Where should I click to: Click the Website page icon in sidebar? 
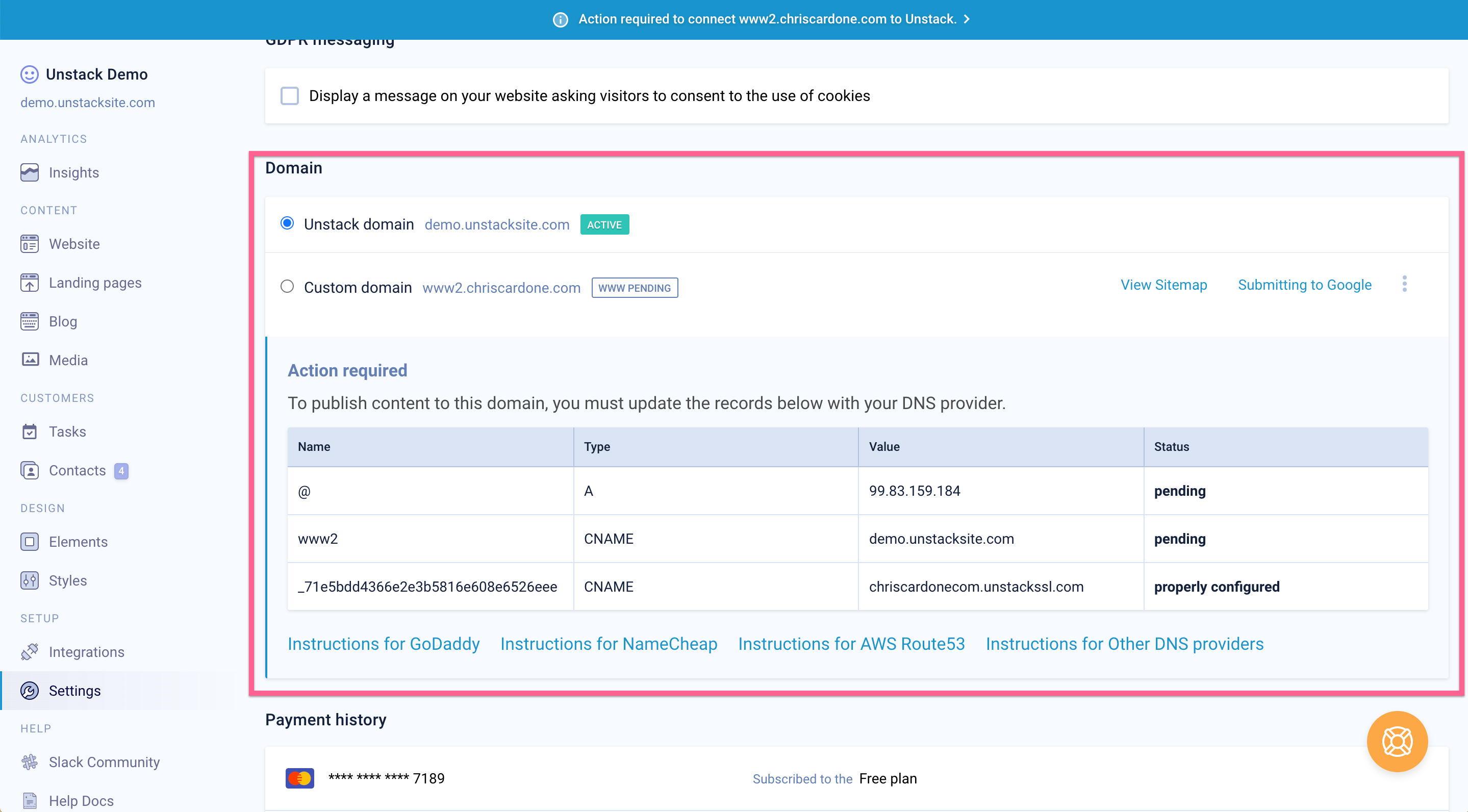pos(30,244)
